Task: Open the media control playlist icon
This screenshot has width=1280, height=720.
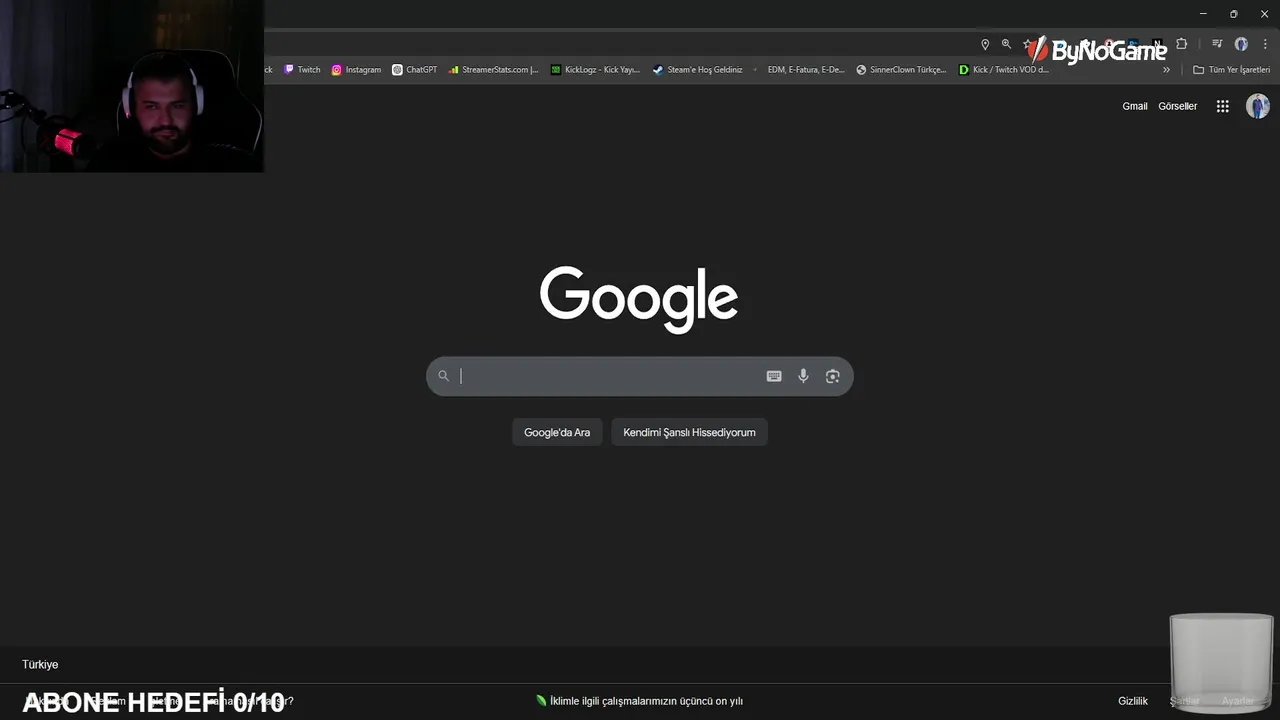Action: pyautogui.click(x=1217, y=44)
